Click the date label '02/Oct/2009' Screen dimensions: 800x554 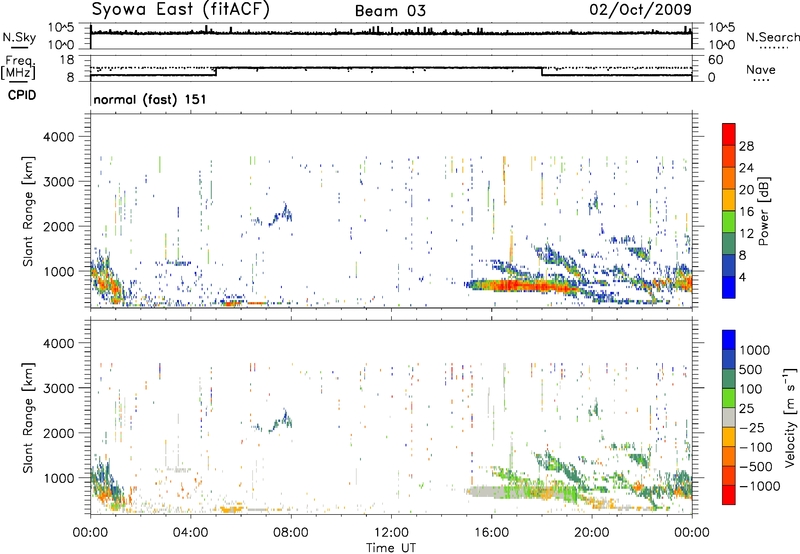[641, 9]
